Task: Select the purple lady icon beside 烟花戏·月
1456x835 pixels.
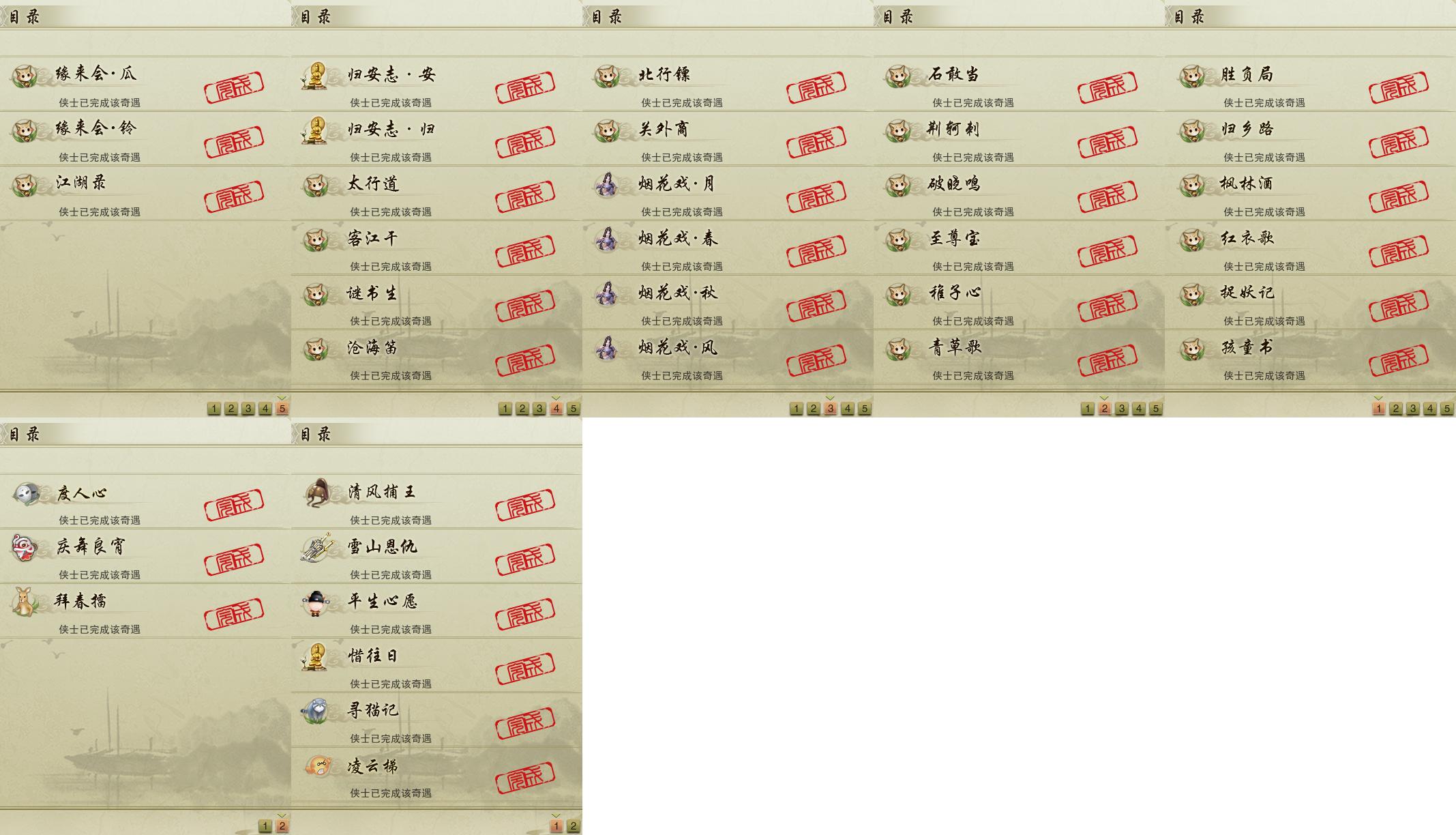Action: 606,184
